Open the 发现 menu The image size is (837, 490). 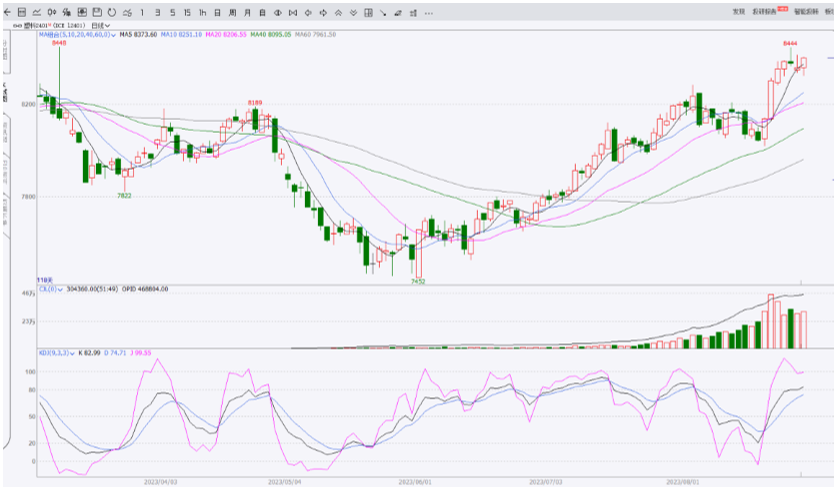pos(739,11)
